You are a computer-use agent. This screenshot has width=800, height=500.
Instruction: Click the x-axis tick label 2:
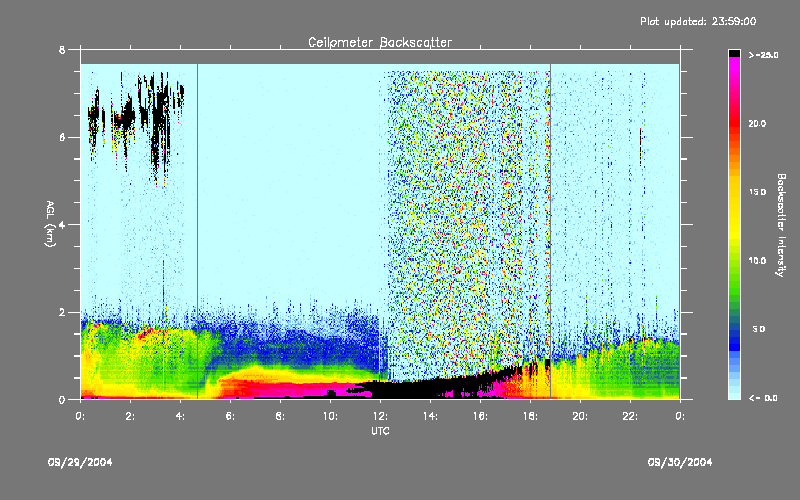point(130,416)
